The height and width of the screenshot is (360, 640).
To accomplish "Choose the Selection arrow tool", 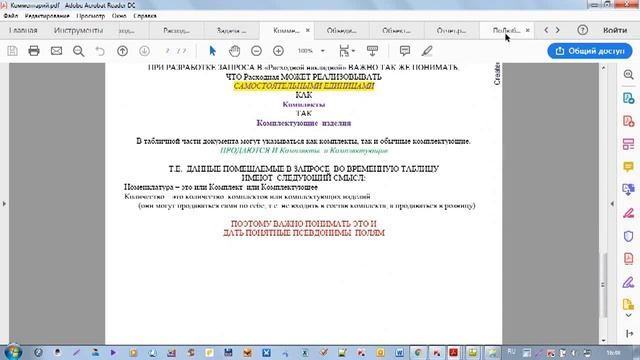I will coord(212,51).
